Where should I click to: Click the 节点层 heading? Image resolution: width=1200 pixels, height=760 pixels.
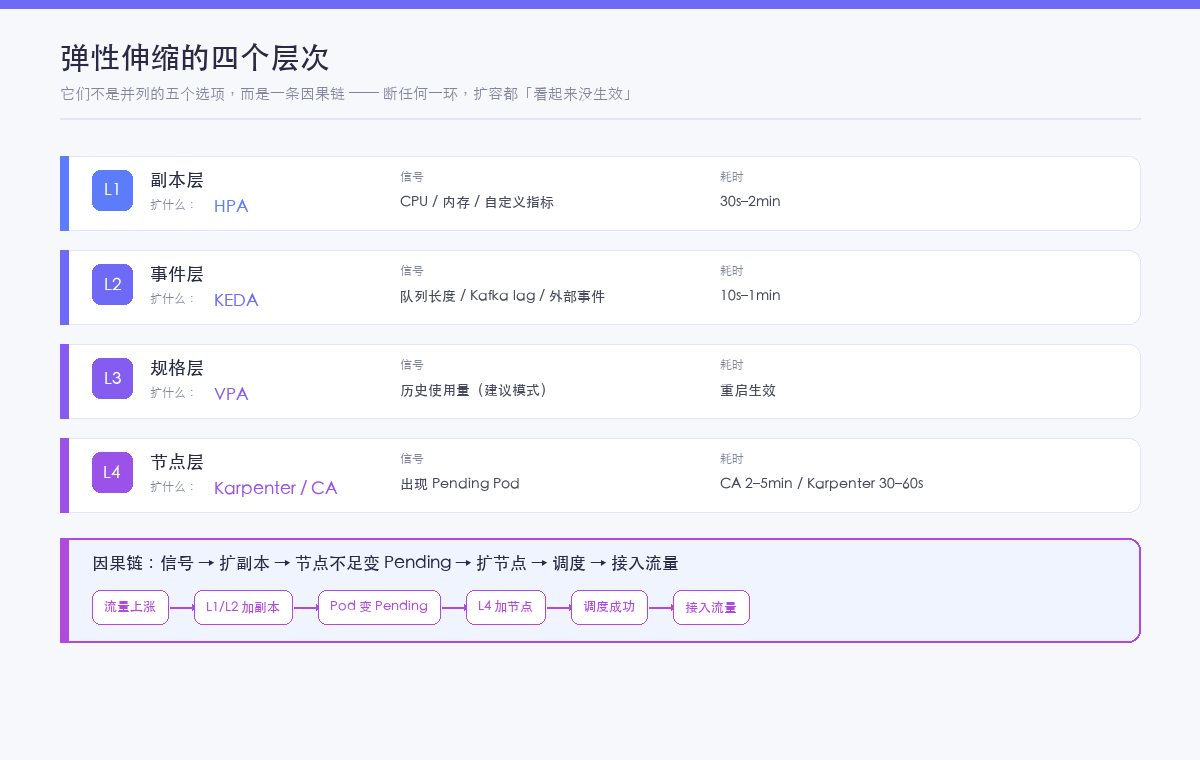click(x=177, y=462)
